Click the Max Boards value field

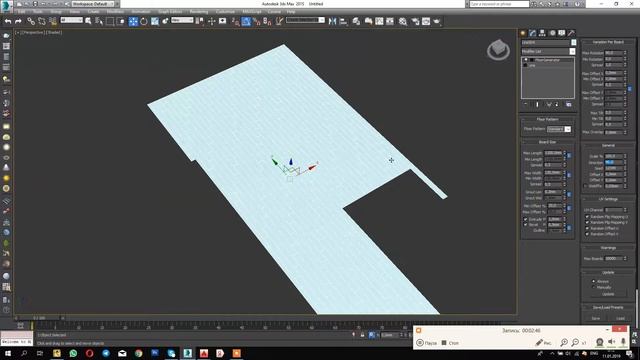(x=614, y=258)
